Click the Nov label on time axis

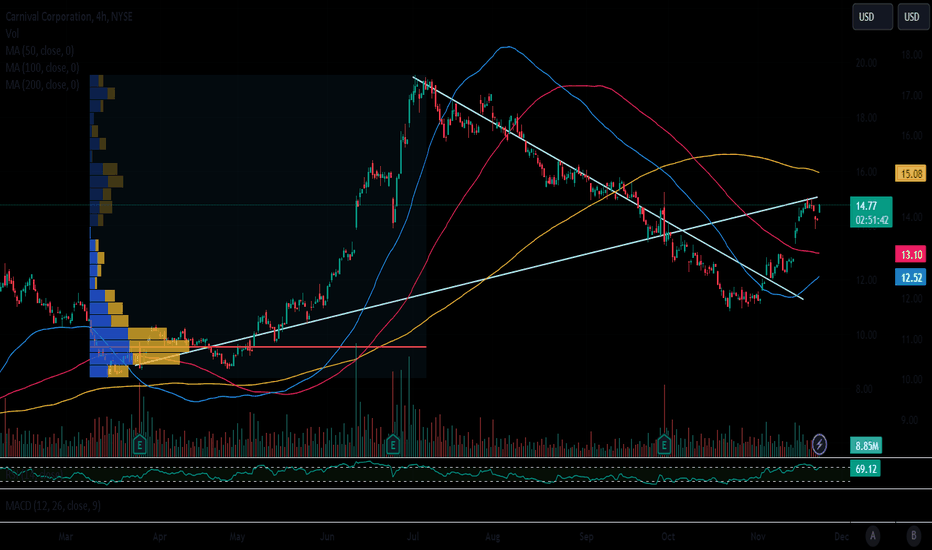[758, 536]
